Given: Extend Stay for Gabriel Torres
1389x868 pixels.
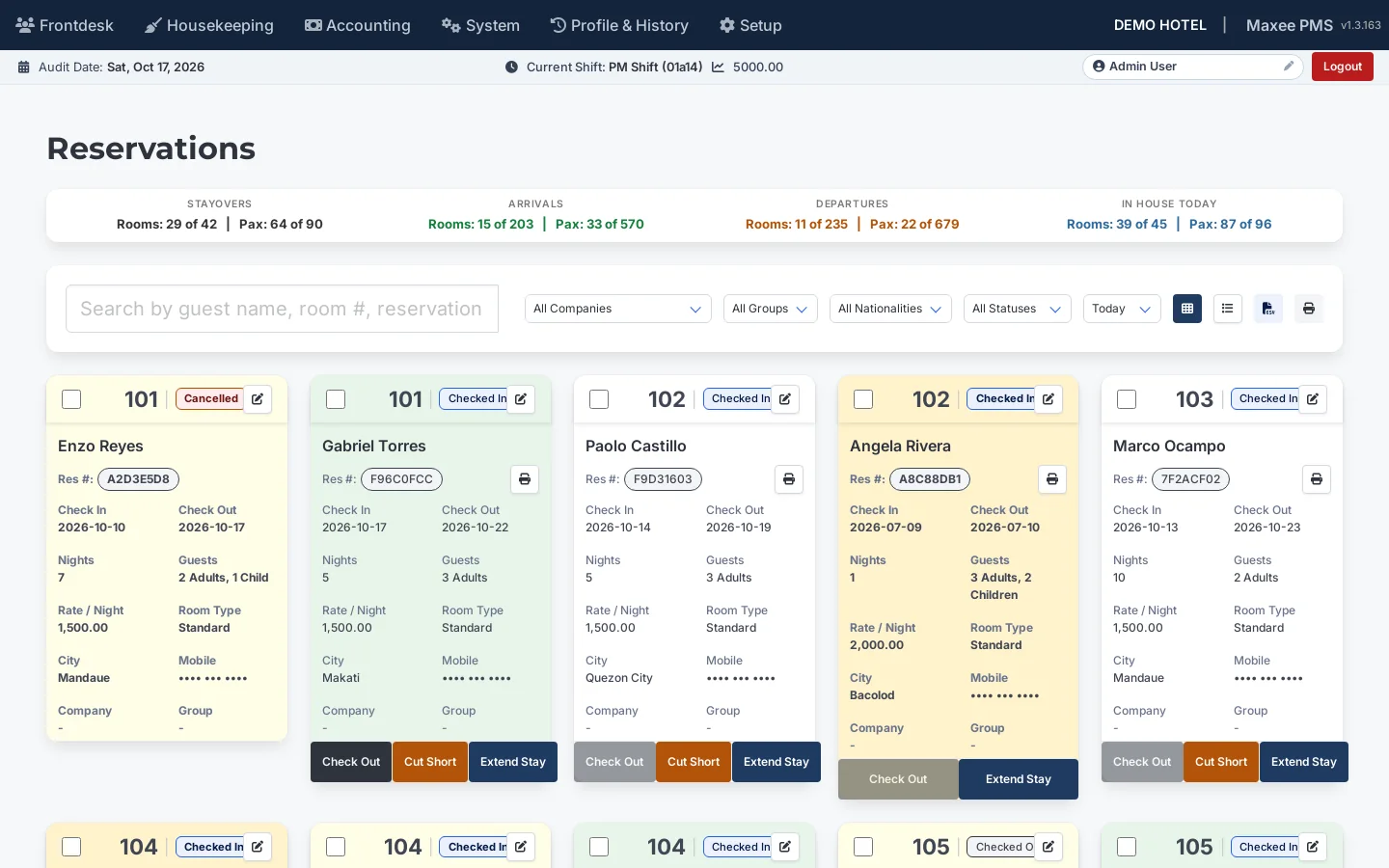Looking at the screenshot, I should [513, 762].
